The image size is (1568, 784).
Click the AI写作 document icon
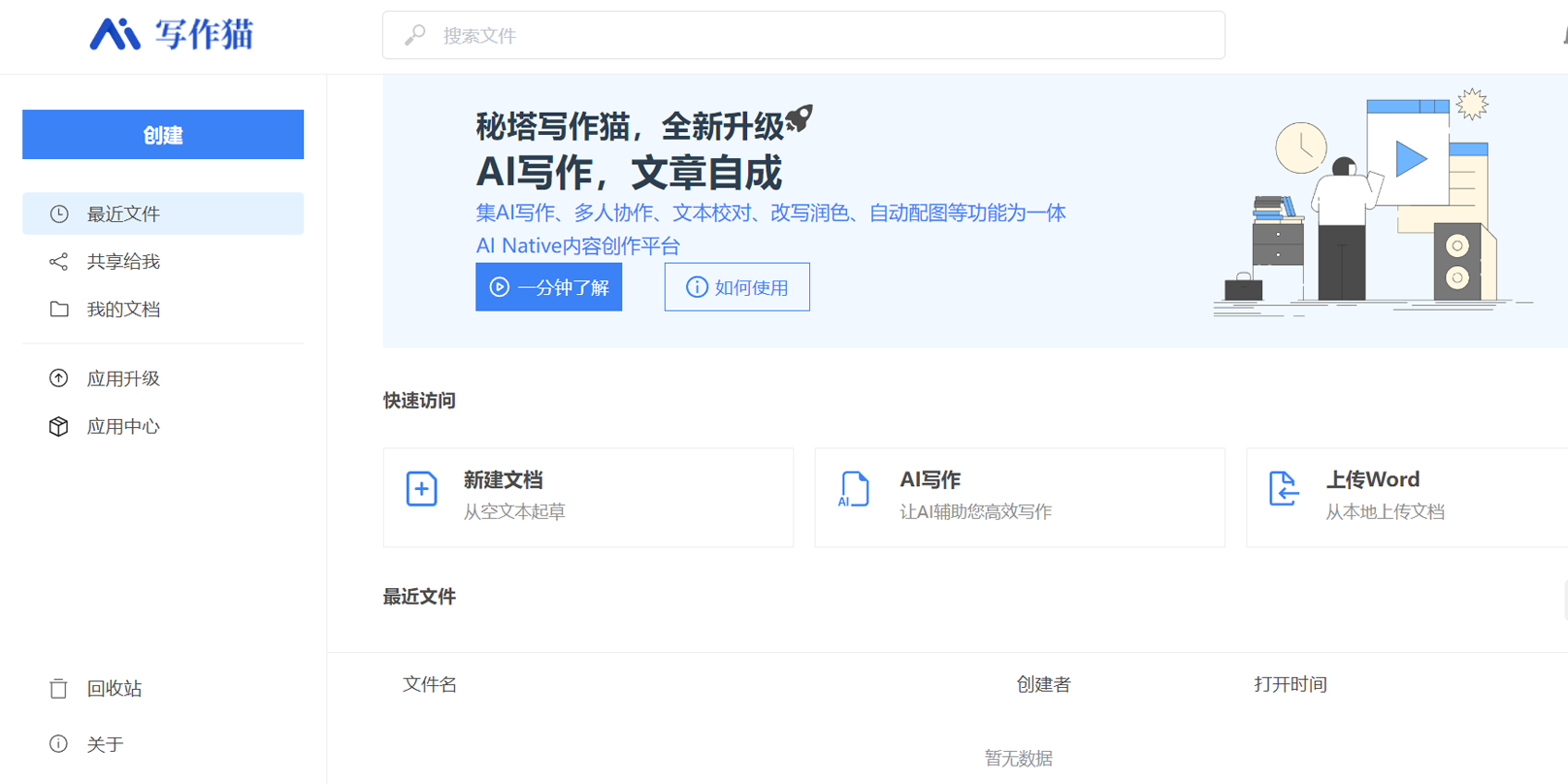click(853, 489)
